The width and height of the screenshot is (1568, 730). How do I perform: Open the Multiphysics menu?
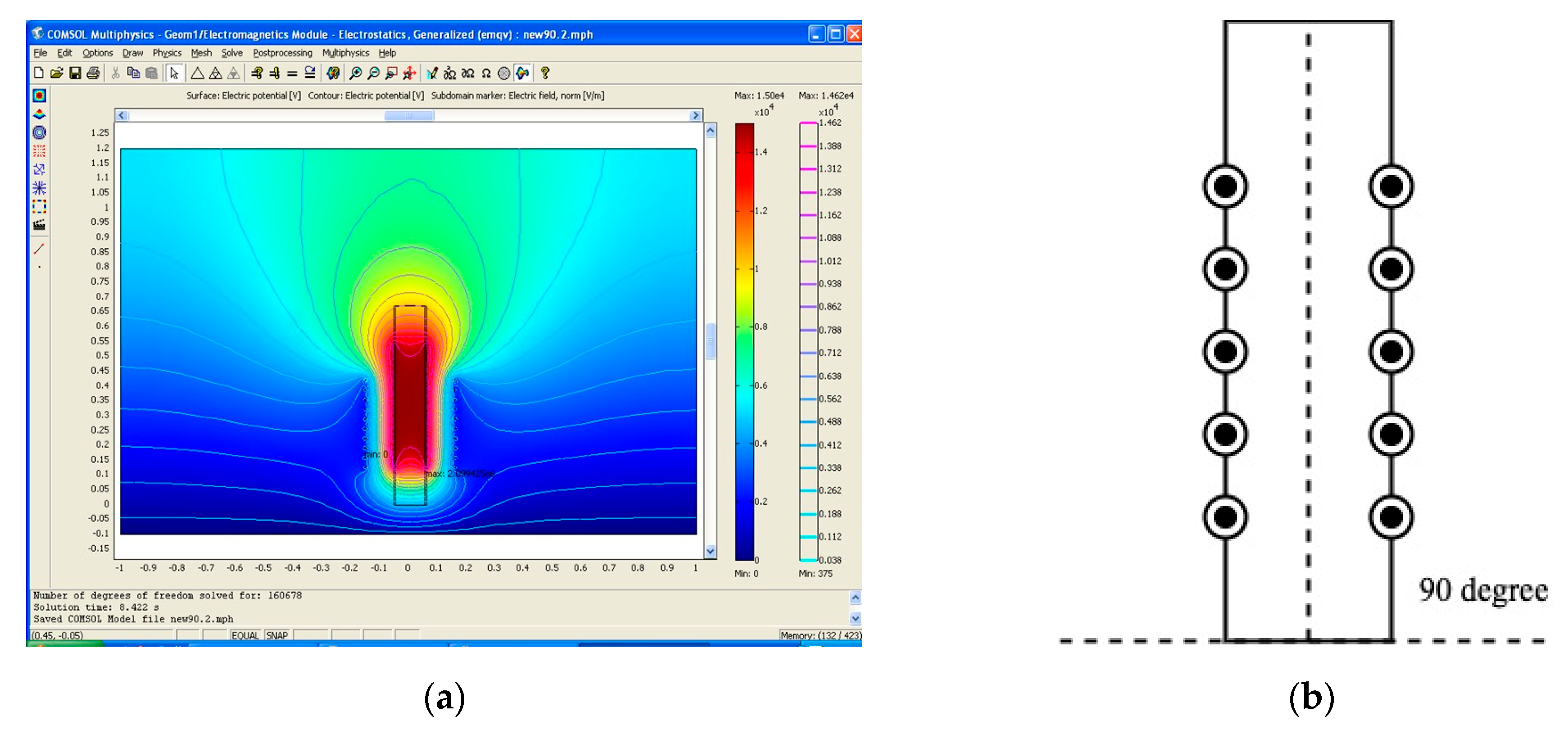click(x=345, y=53)
